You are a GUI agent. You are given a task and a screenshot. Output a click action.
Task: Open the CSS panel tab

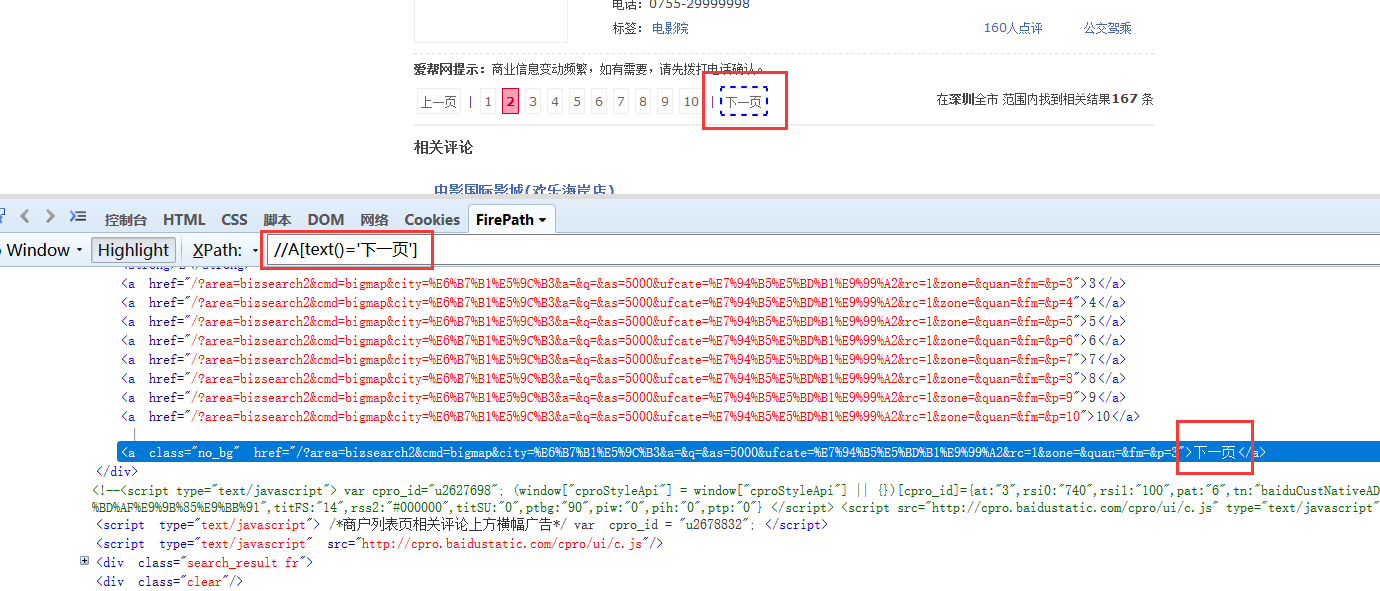pos(234,220)
